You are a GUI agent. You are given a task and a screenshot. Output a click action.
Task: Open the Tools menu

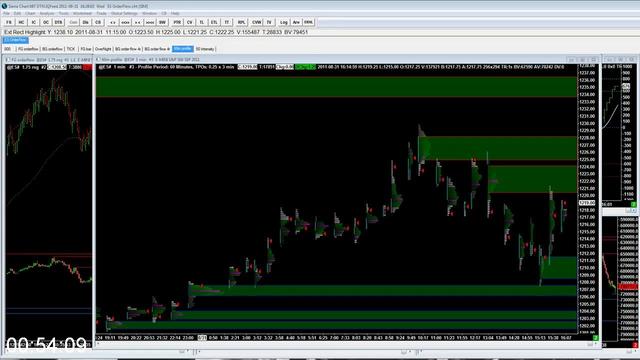point(64,13)
